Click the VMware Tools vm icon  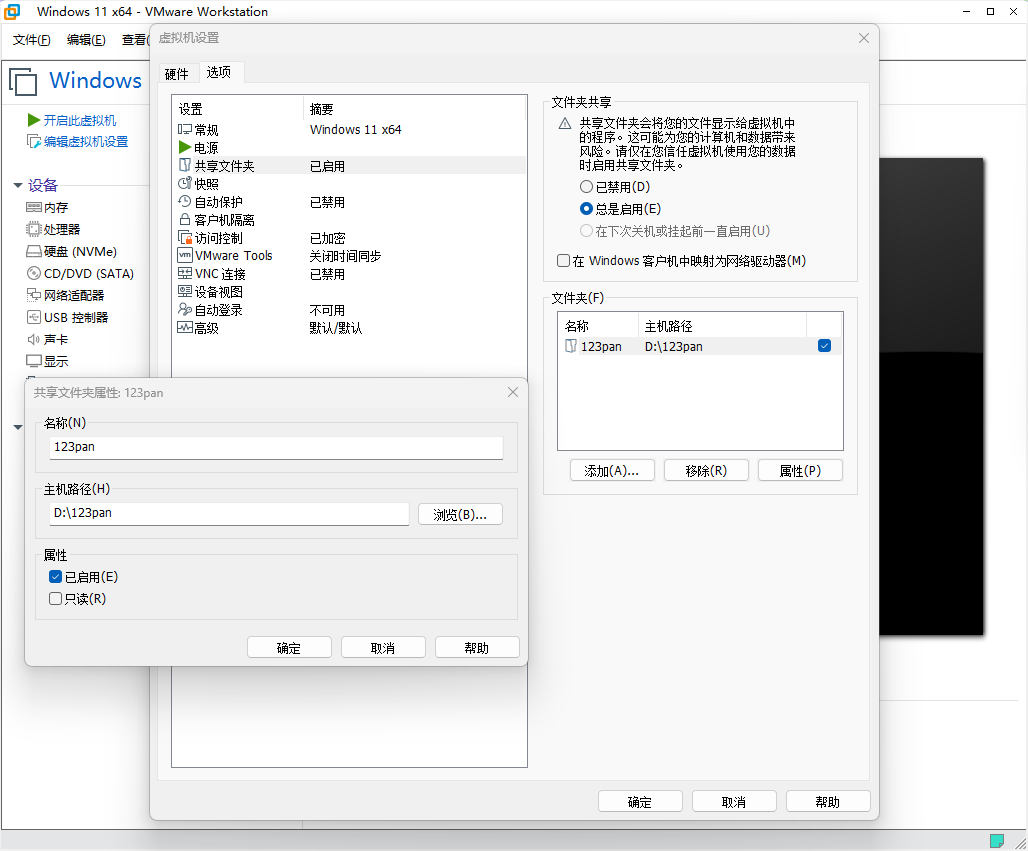click(185, 255)
